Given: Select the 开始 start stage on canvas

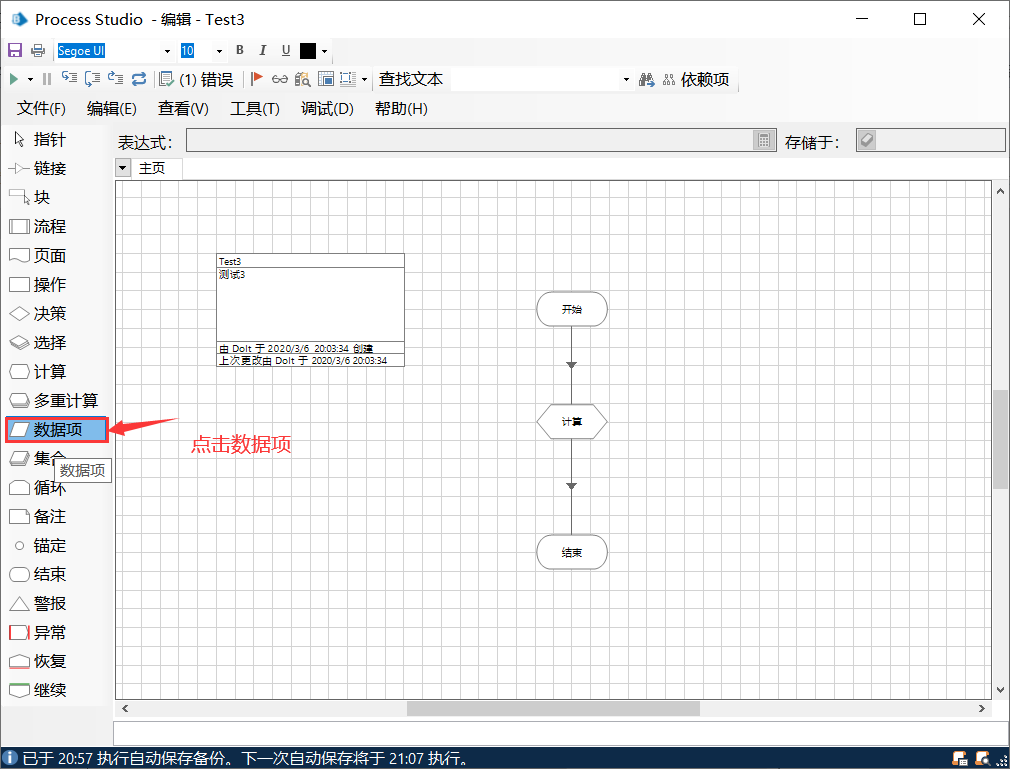Looking at the screenshot, I should 572,309.
